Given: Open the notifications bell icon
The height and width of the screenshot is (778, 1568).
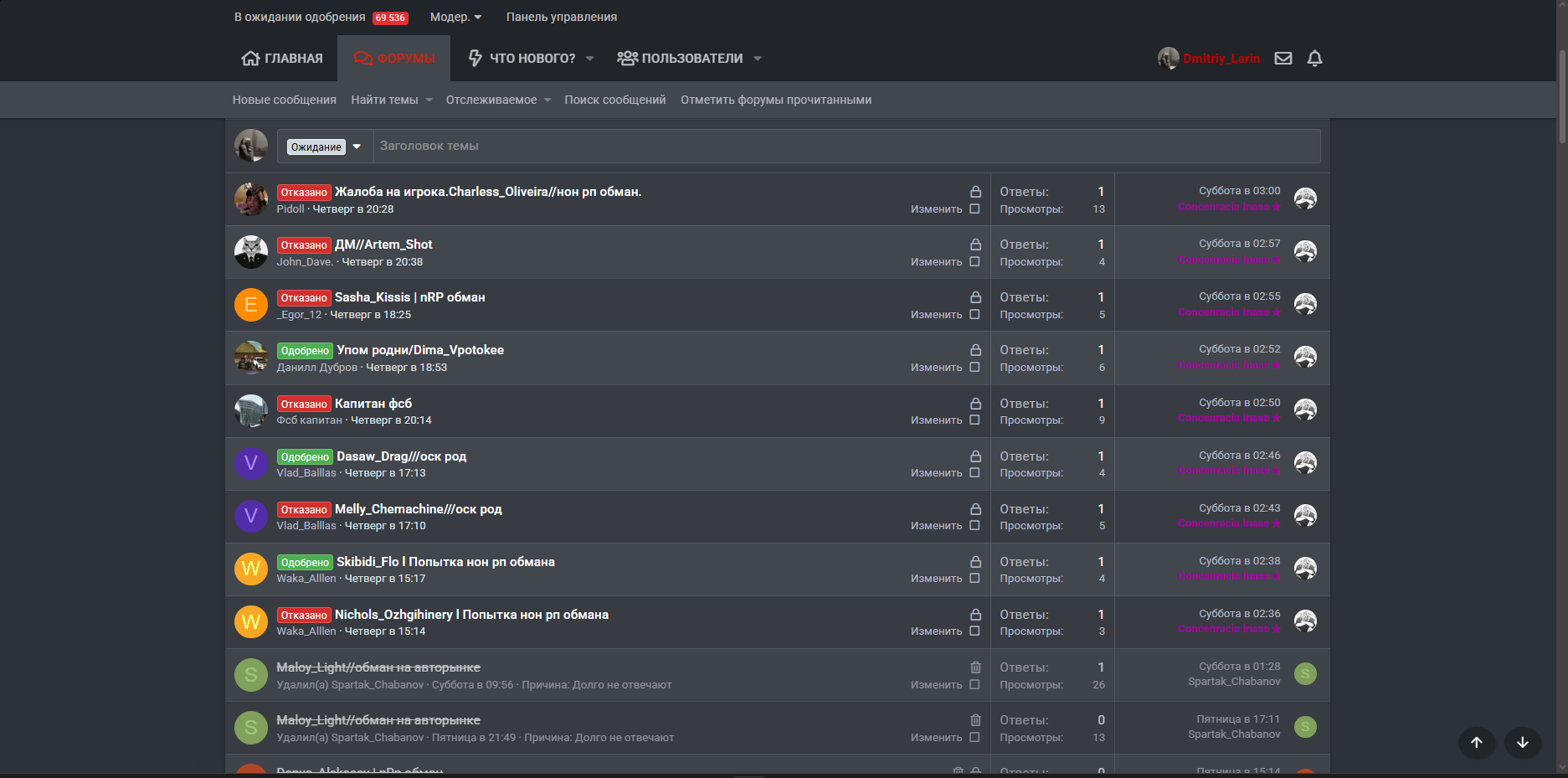Looking at the screenshot, I should pos(1314,58).
